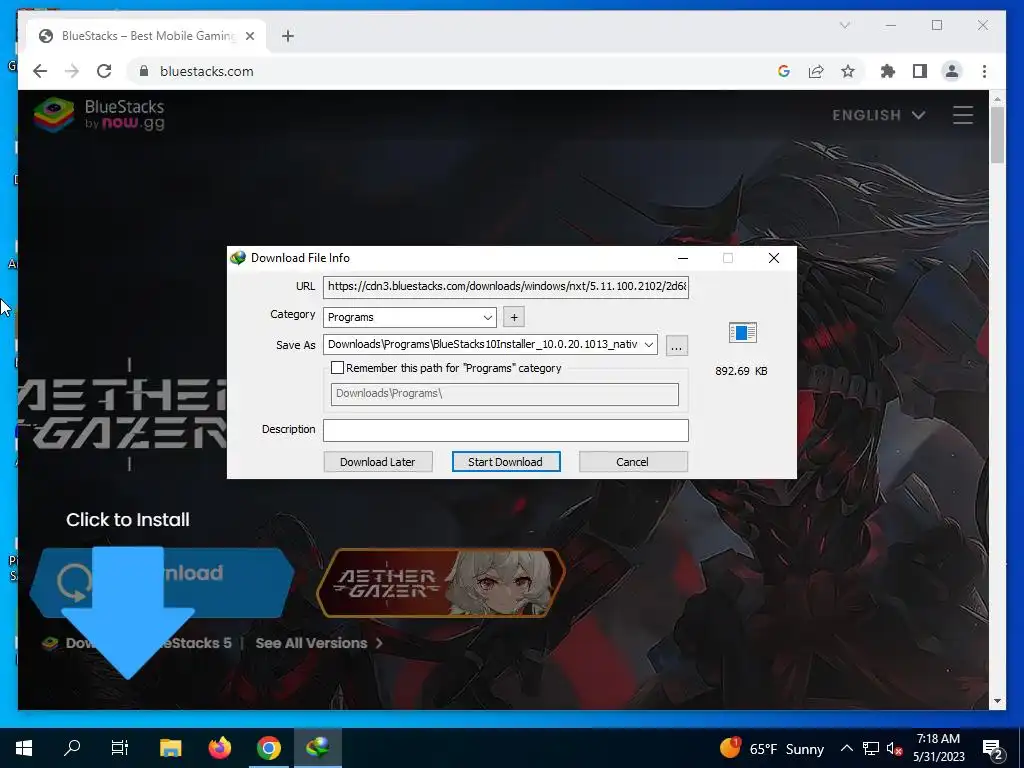1024x768 pixels.
Task: Click the page vertical scrollbar thumb
Action: (997, 135)
